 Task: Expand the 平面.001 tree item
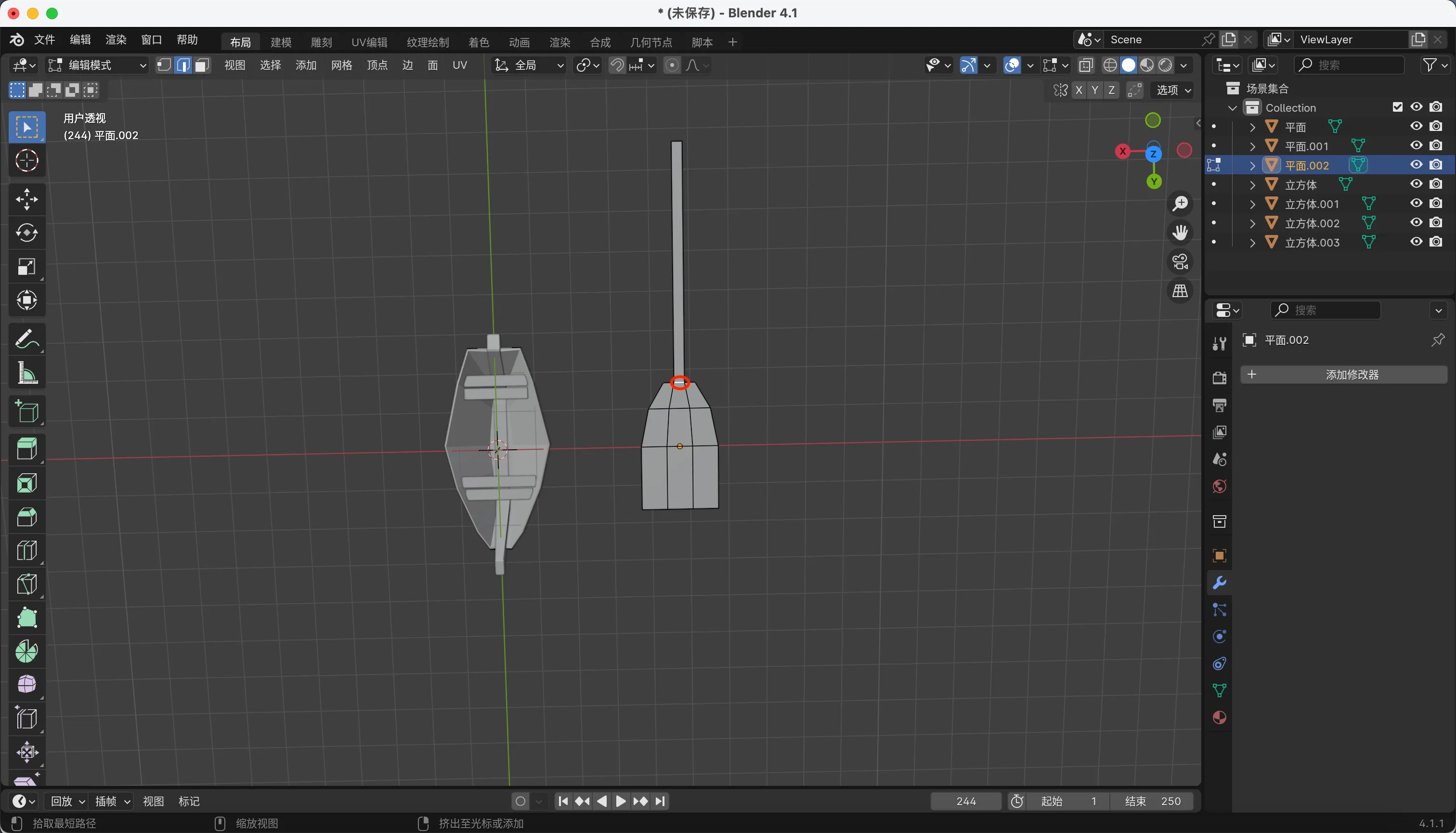pos(1252,146)
